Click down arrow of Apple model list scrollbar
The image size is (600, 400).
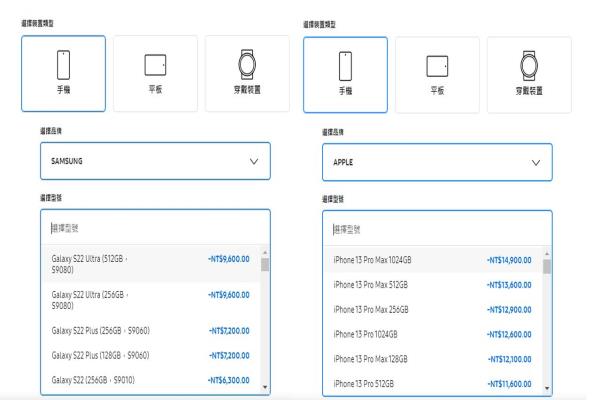(547, 389)
